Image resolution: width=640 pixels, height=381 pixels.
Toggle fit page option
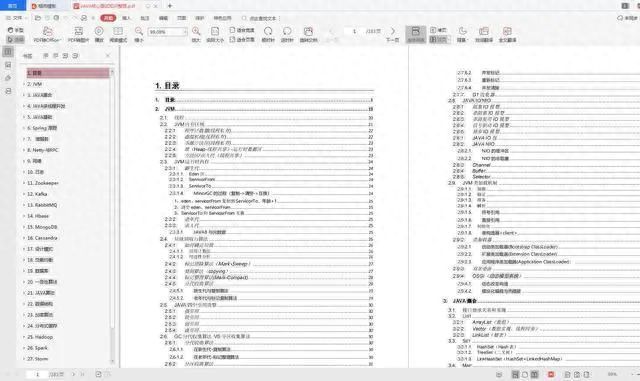click(242, 40)
